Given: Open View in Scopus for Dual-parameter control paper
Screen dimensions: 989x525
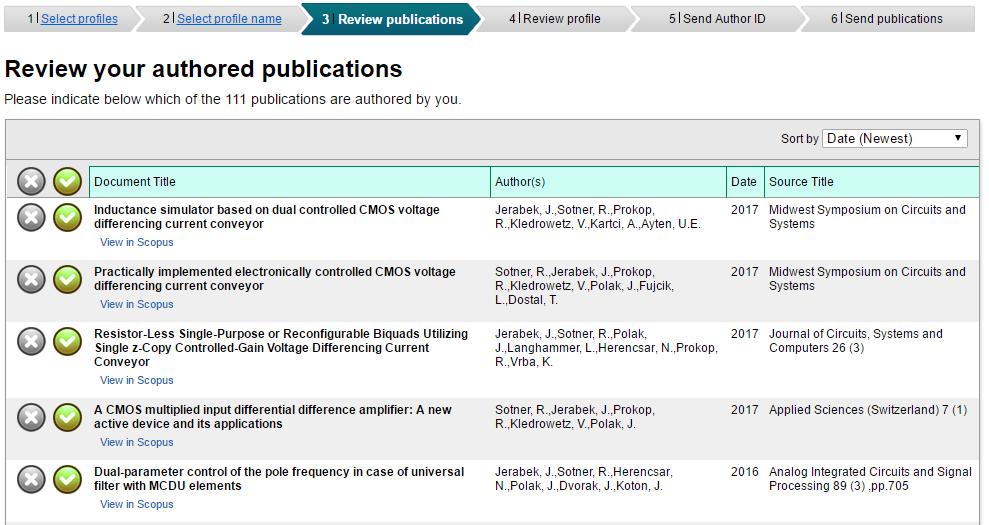Looking at the screenshot, I should pyautogui.click(x=136, y=504).
